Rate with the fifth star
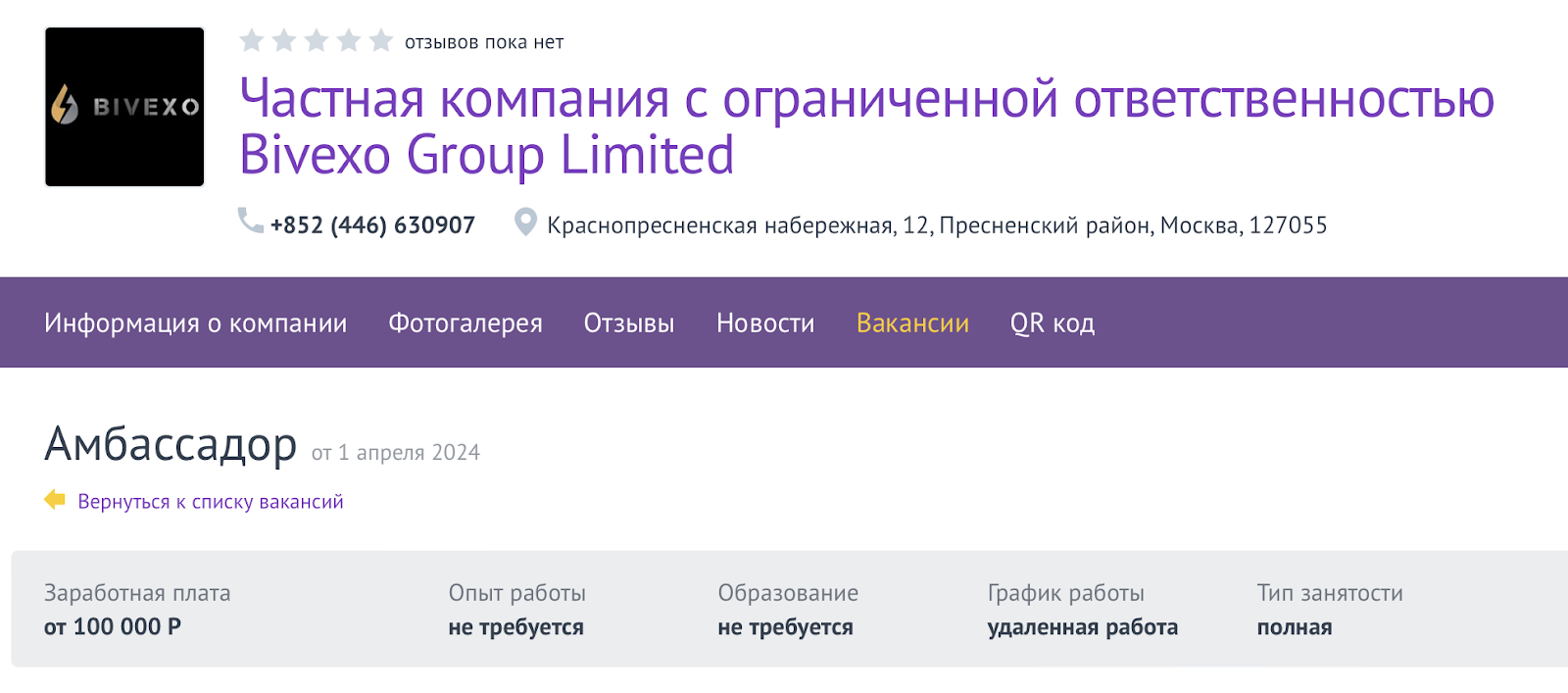1568x693 pixels. (x=381, y=40)
